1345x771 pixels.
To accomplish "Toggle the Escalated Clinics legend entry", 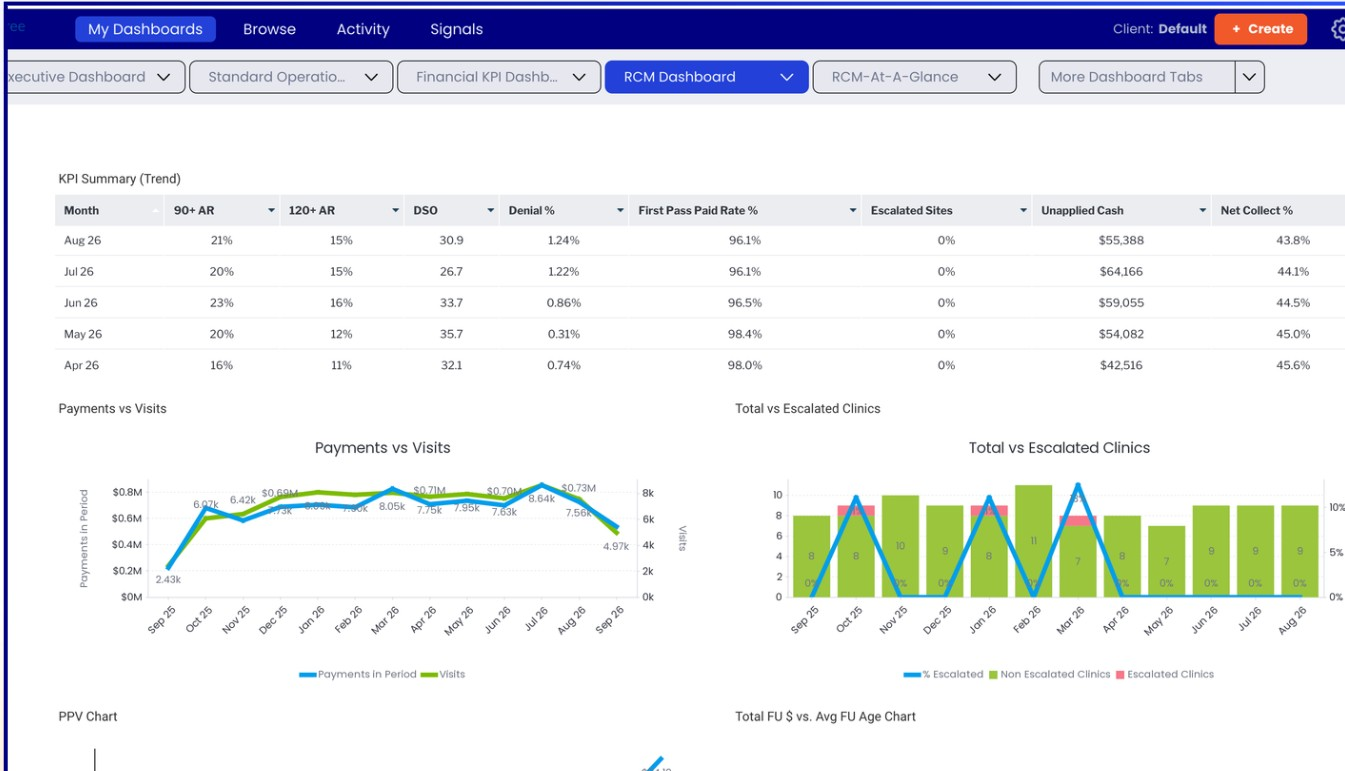I will click(1165, 674).
